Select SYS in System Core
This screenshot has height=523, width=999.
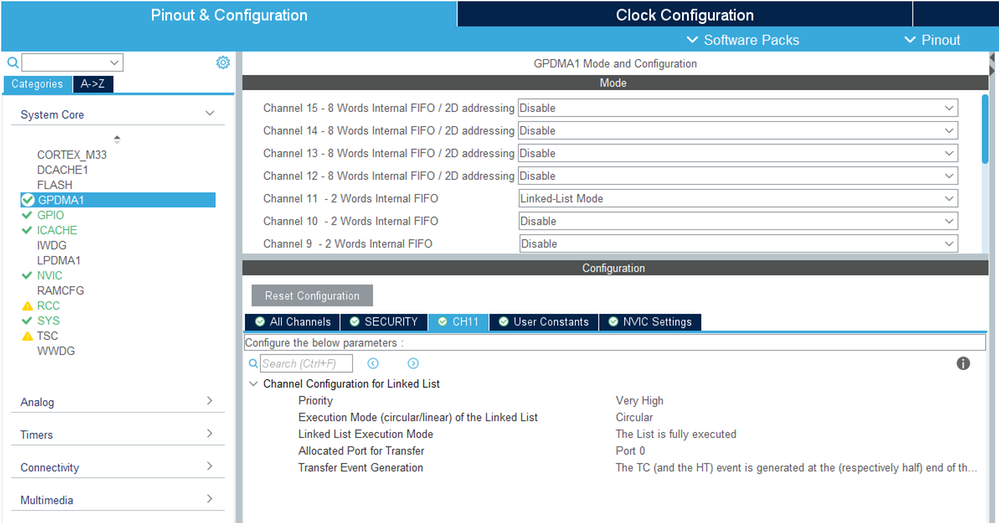pos(48,320)
